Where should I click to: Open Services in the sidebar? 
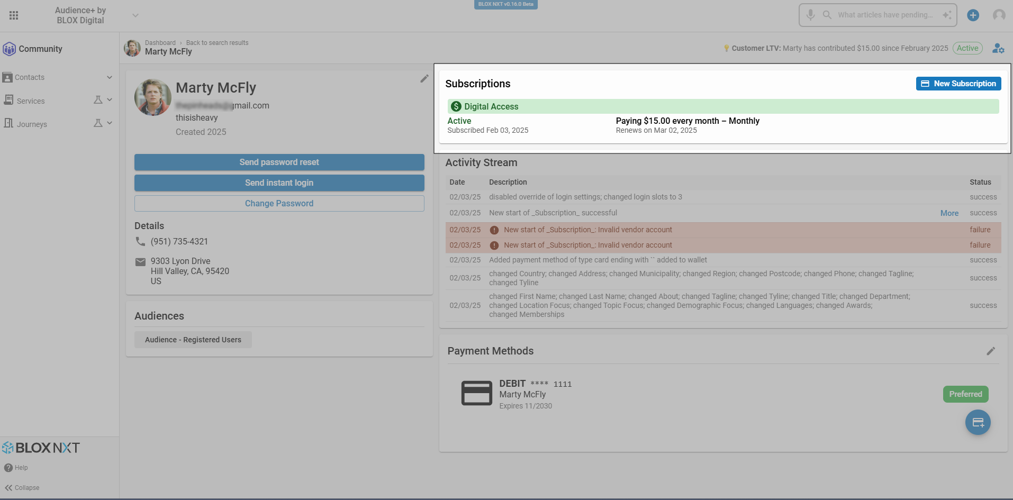(30, 101)
